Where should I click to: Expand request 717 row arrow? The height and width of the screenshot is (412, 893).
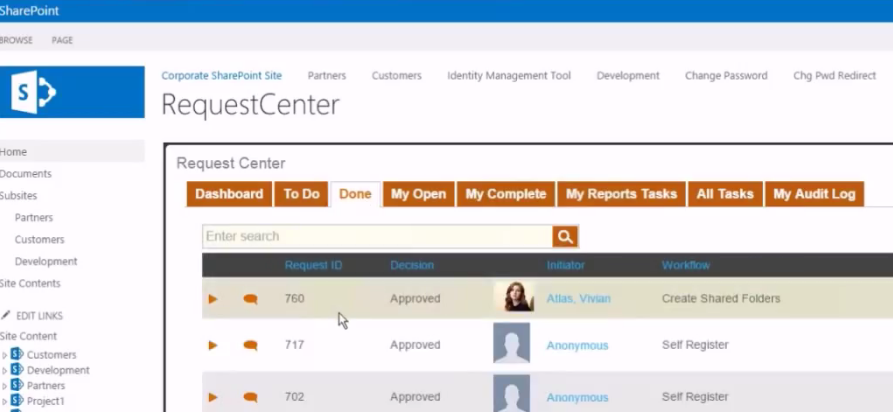point(213,345)
